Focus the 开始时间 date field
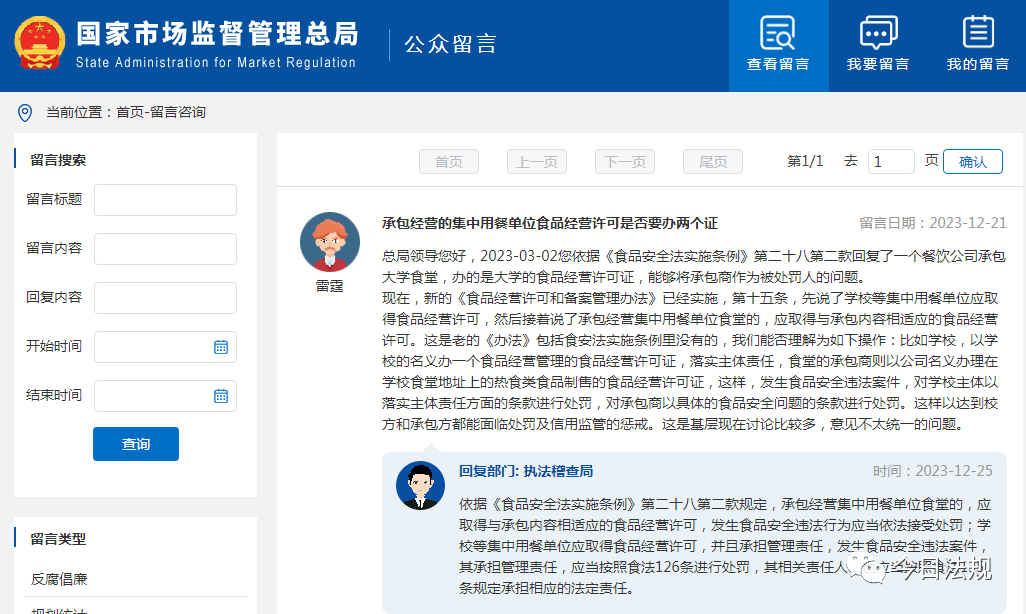The height and width of the screenshot is (614, 1026). click(166, 347)
